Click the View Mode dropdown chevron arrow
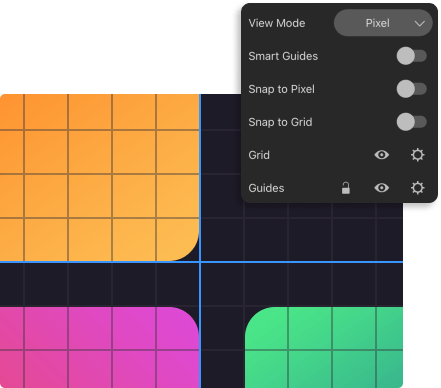441x388 pixels. (x=420, y=24)
